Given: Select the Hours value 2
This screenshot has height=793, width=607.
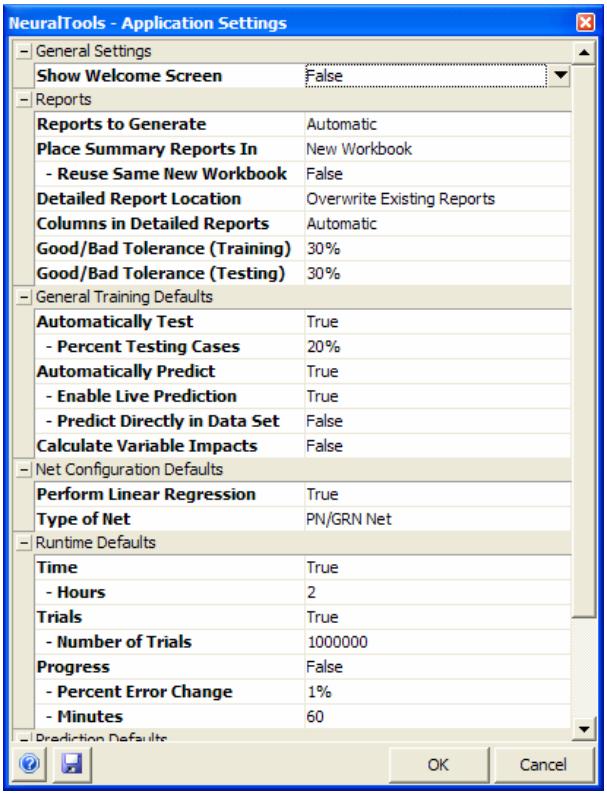Looking at the screenshot, I should pyautogui.click(x=438, y=592).
